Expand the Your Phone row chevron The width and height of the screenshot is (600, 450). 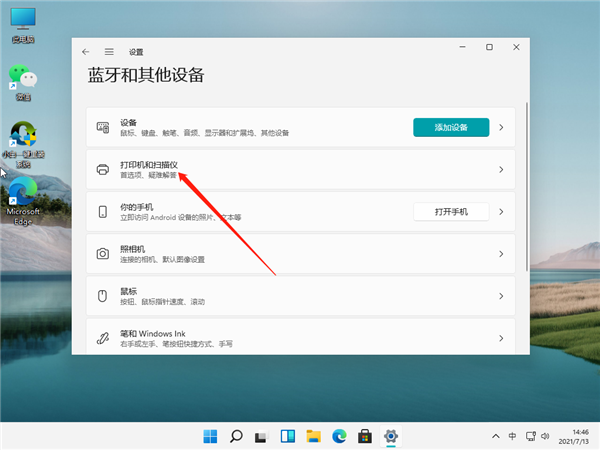coord(501,212)
